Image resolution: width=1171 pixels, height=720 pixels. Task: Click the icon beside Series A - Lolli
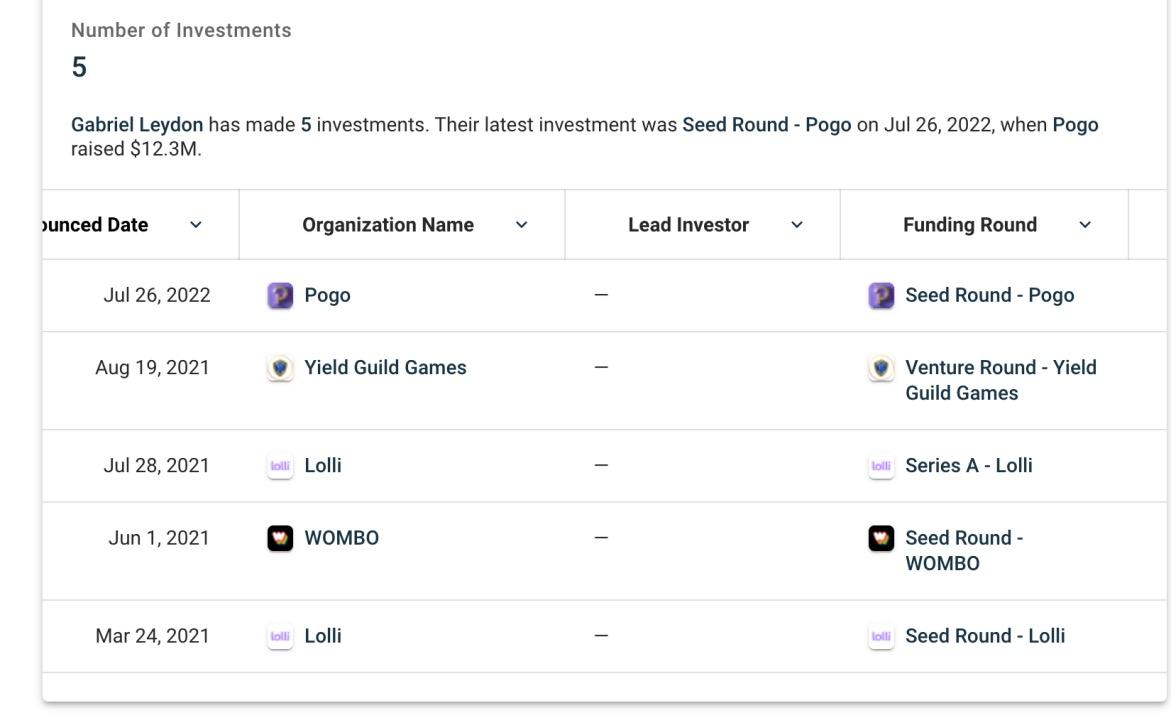point(881,466)
